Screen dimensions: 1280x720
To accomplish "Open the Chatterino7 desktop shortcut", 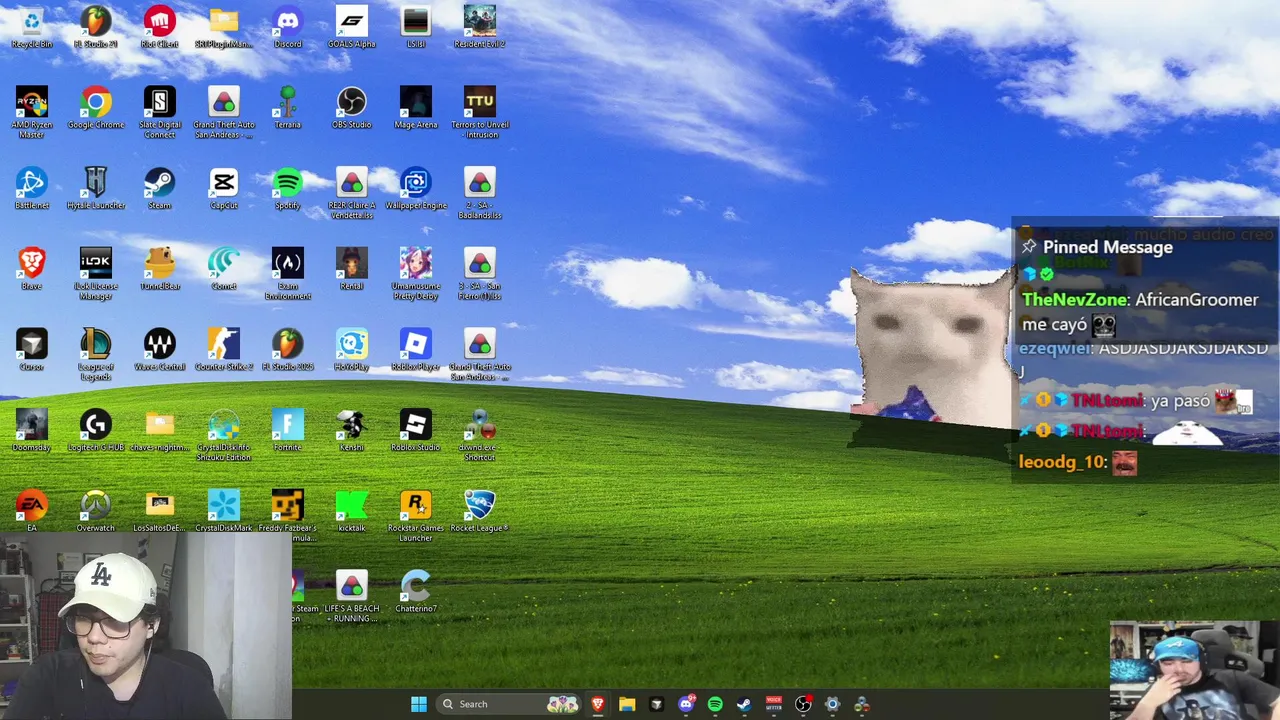I will coord(416,592).
